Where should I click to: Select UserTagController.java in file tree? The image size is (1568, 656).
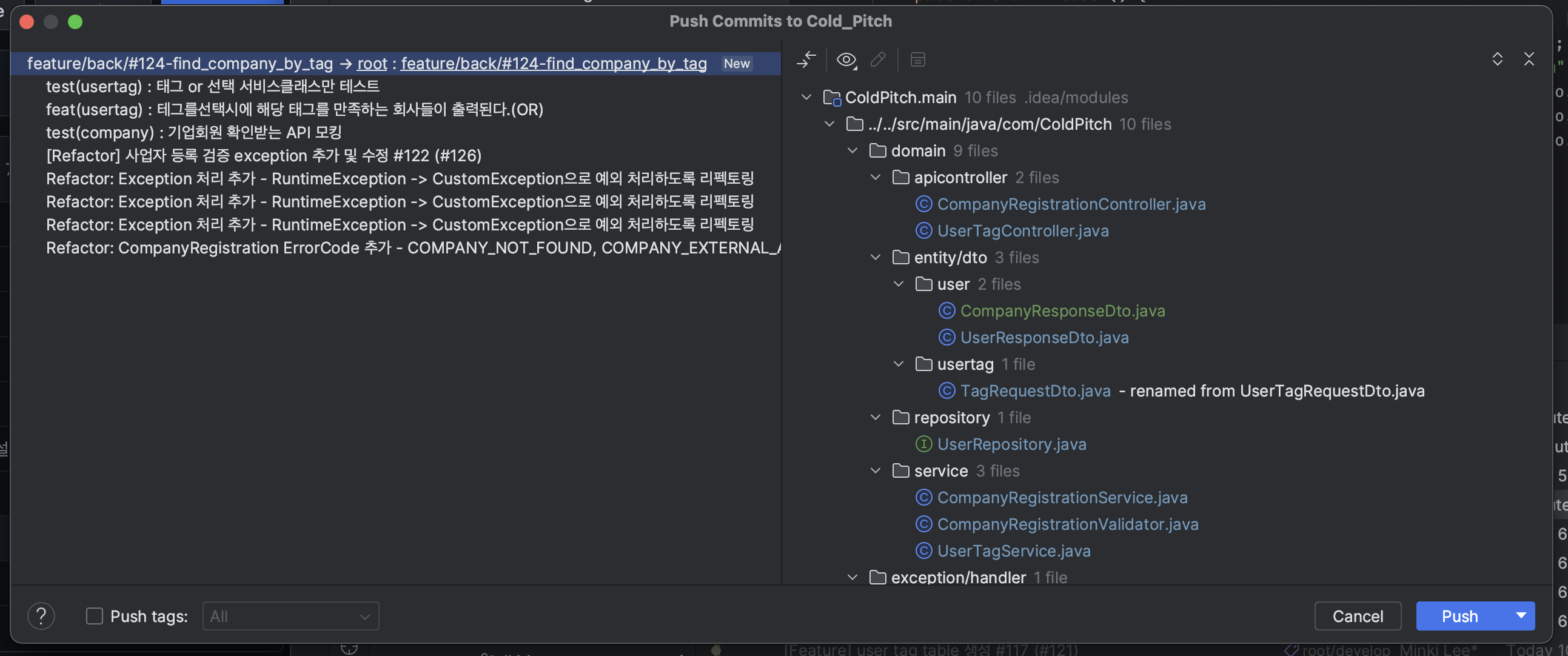point(1023,230)
